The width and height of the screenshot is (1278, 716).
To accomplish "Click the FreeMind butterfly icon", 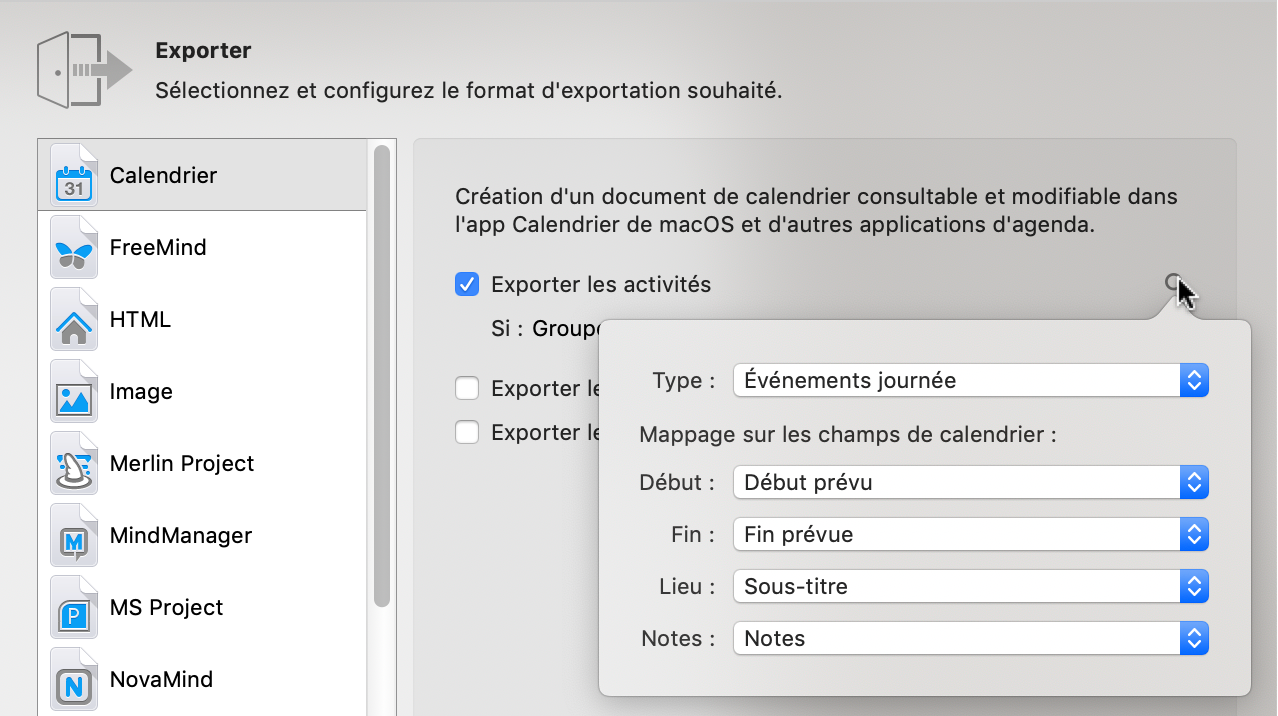I will coord(75,246).
